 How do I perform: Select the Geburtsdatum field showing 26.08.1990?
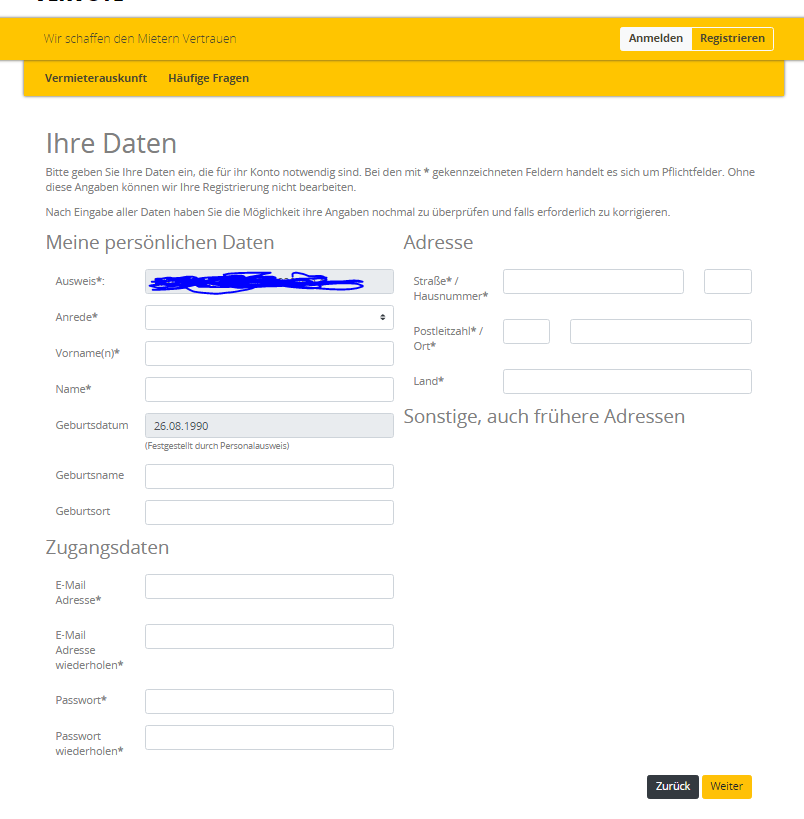(269, 425)
